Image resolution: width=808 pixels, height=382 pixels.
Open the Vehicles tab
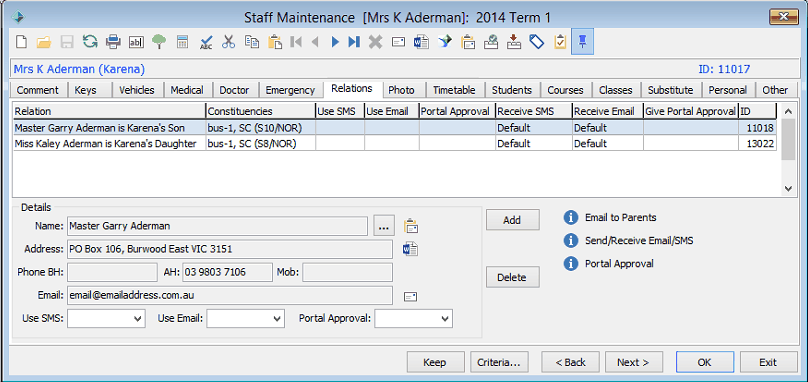[137, 90]
